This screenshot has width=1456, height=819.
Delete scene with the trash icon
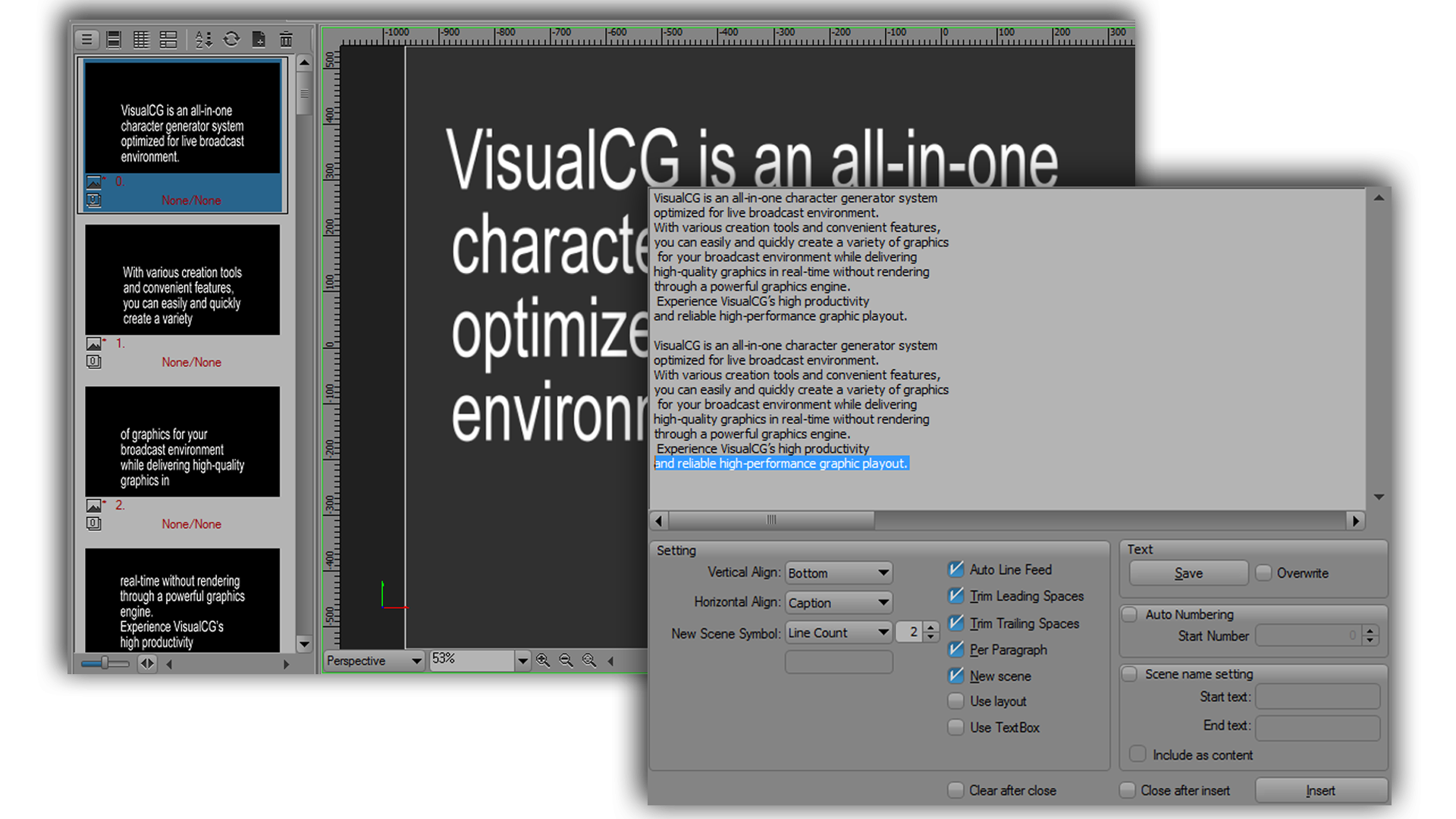point(286,39)
